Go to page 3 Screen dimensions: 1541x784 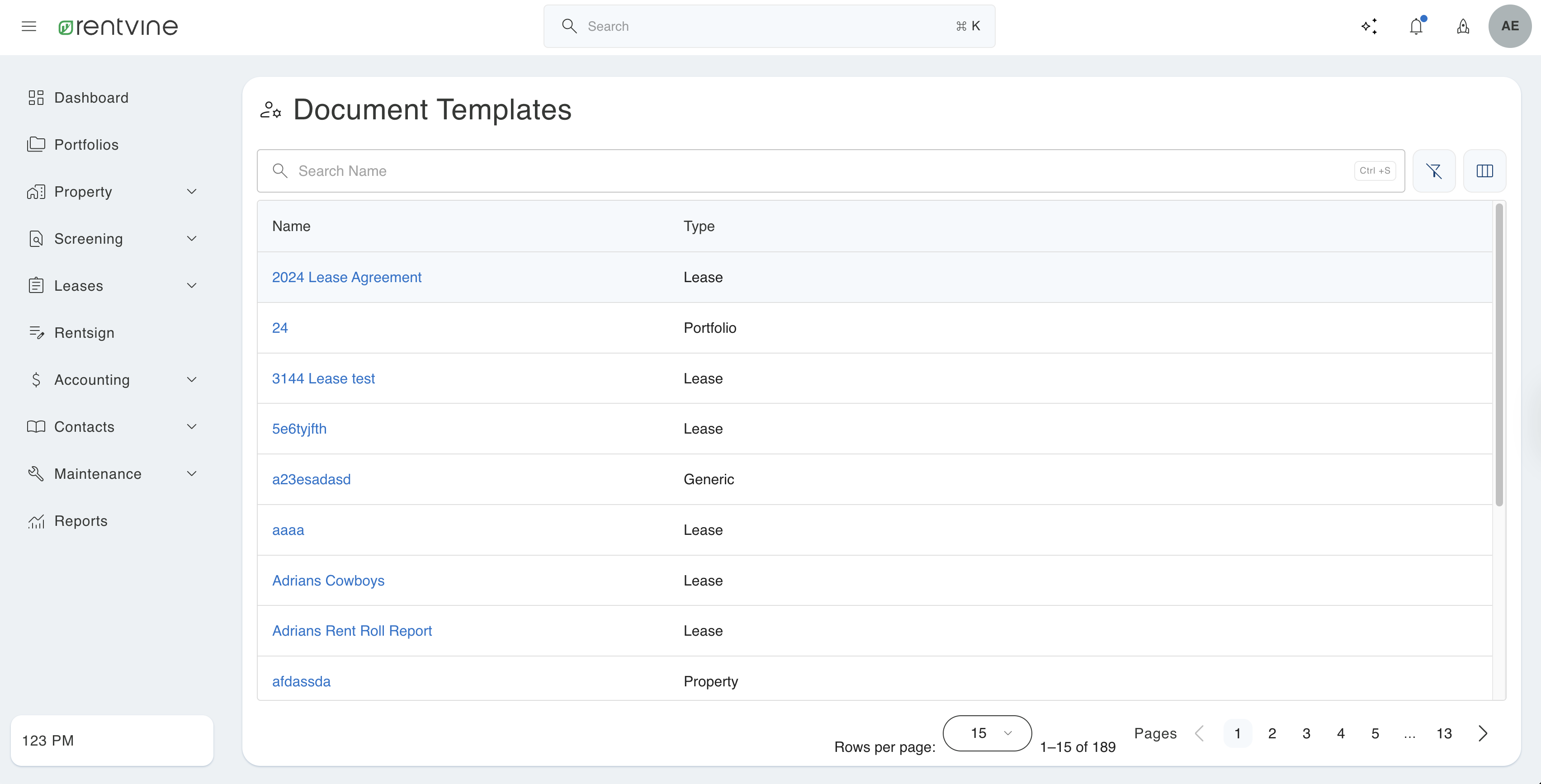pyautogui.click(x=1306, y=734)
